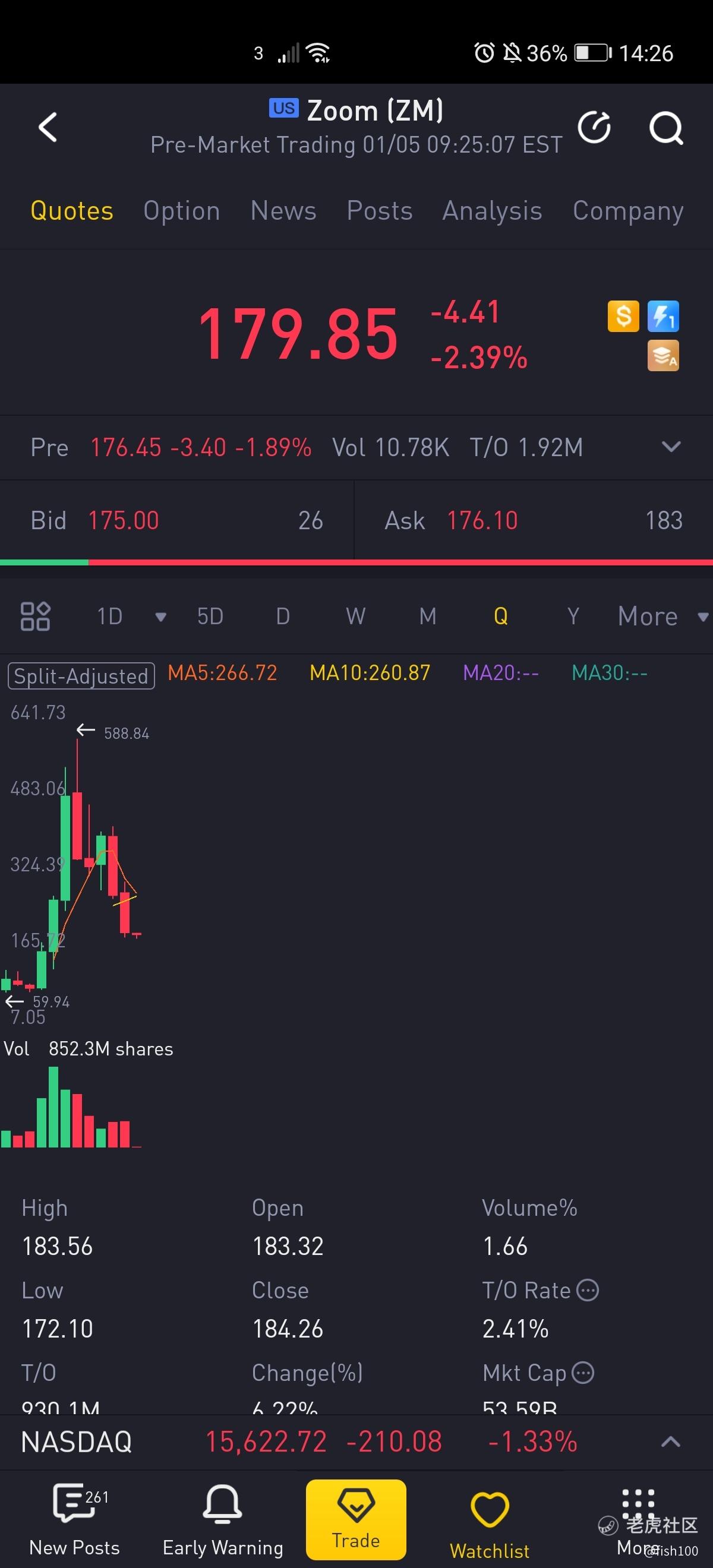Image resolution: width=713 pixels, height=1568 pixels.
Task: Tap the battery status icon
Action: point(593,53)
